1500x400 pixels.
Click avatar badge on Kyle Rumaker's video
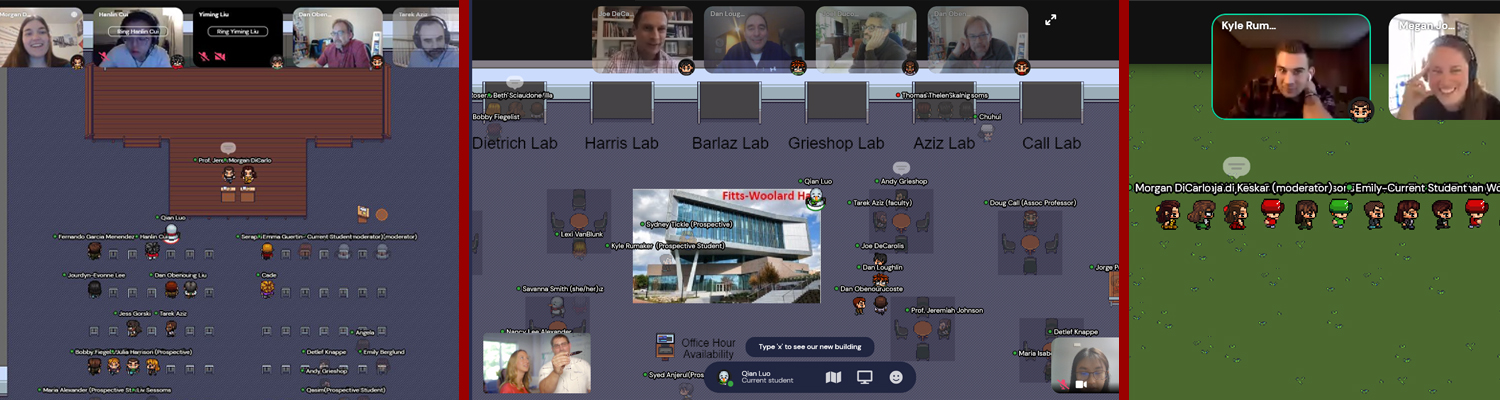pos(1359,109)
